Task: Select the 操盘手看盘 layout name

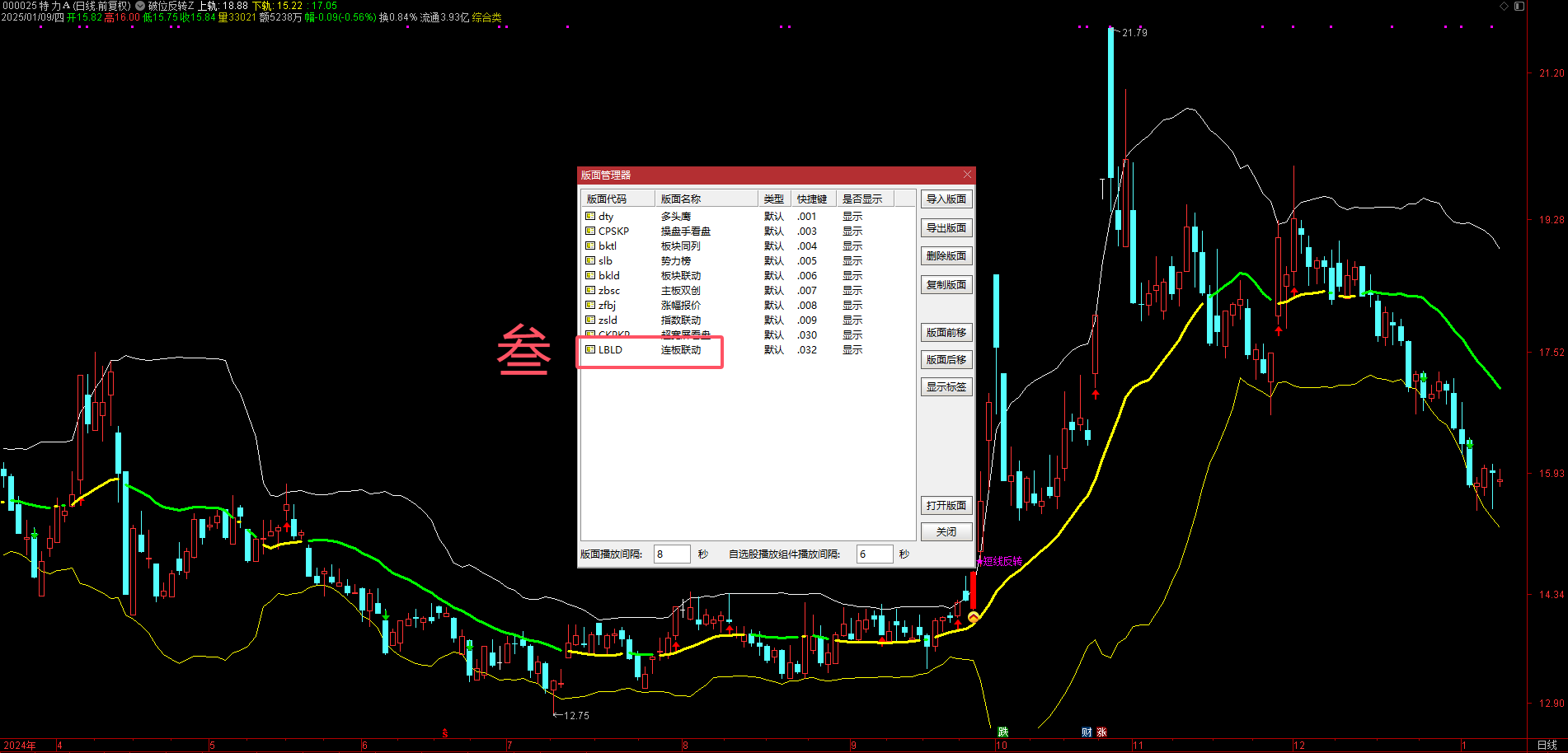Action: 686,232
